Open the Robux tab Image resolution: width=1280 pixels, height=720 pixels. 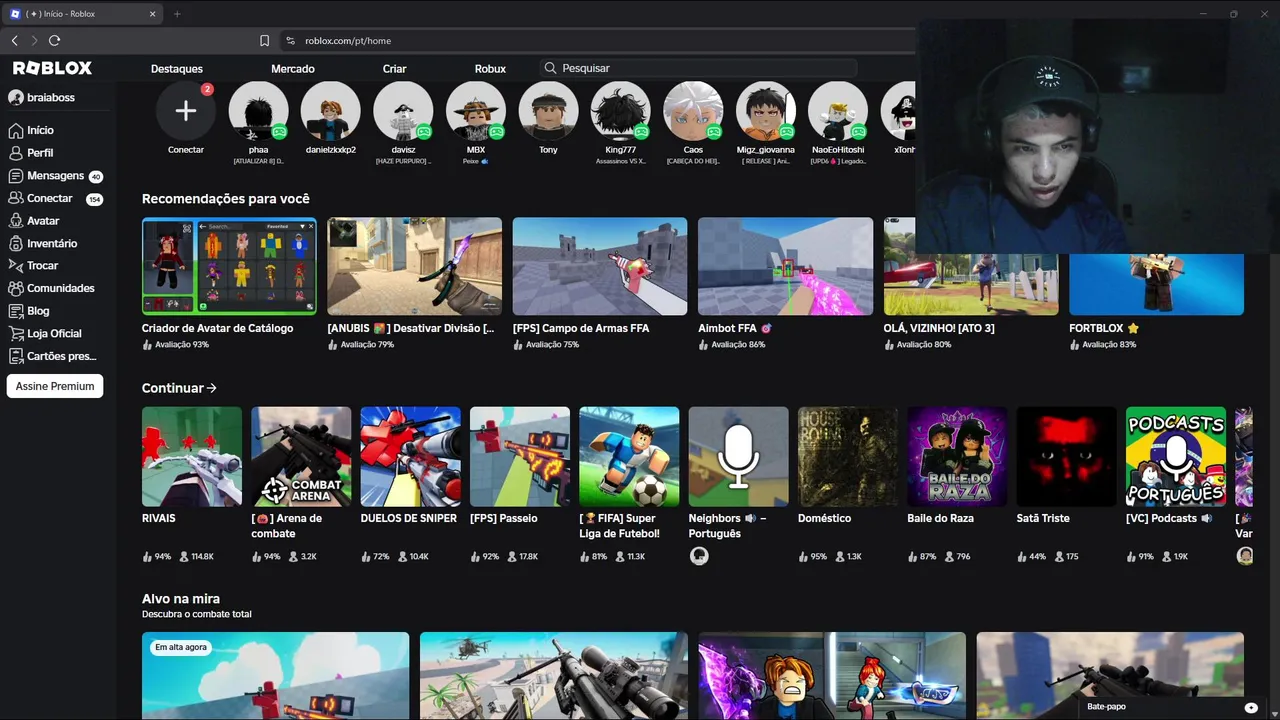click(x=490, y=69)
